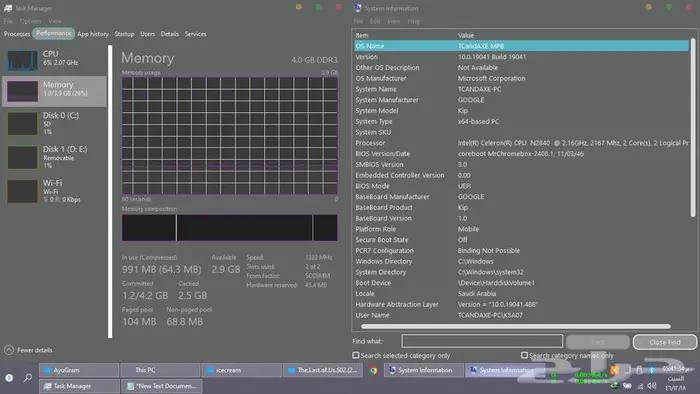Switch to the AyuGram taskbar window
Screen dimensions: 700x394
click(x=79, y=370)
